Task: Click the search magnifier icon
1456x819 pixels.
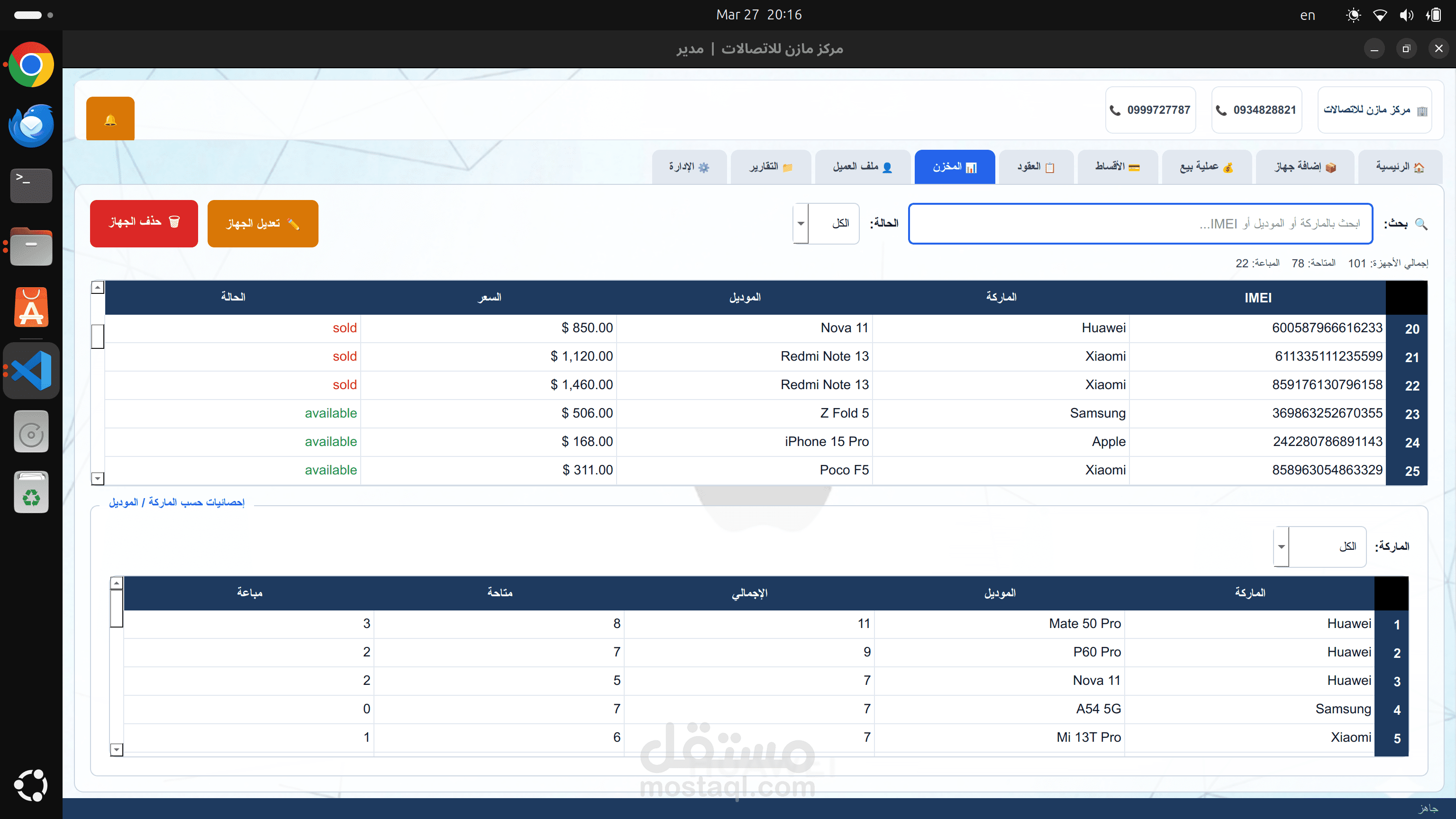Action: [1421, 224]
